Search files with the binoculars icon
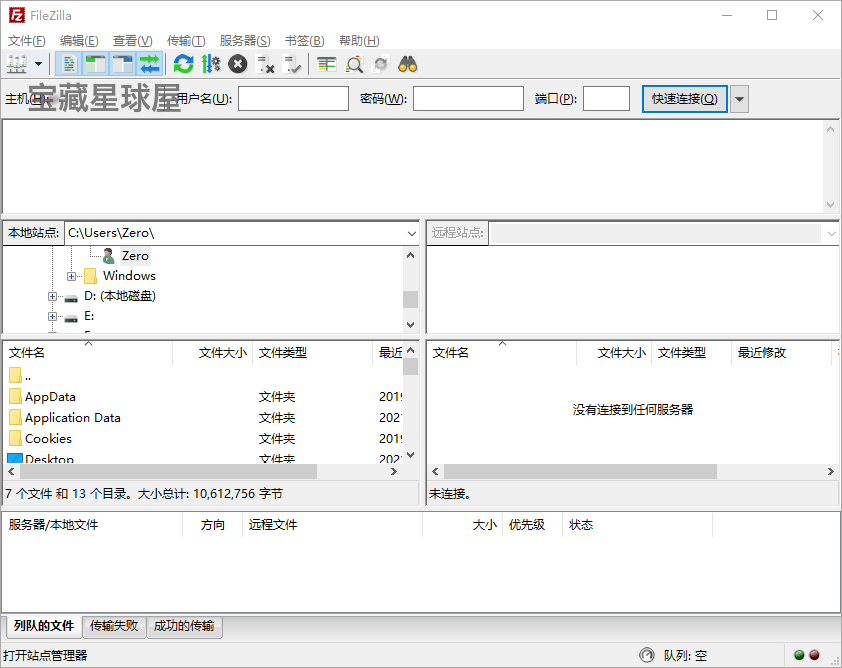Screen dimensions: 842x668 [x=408, y=64]
